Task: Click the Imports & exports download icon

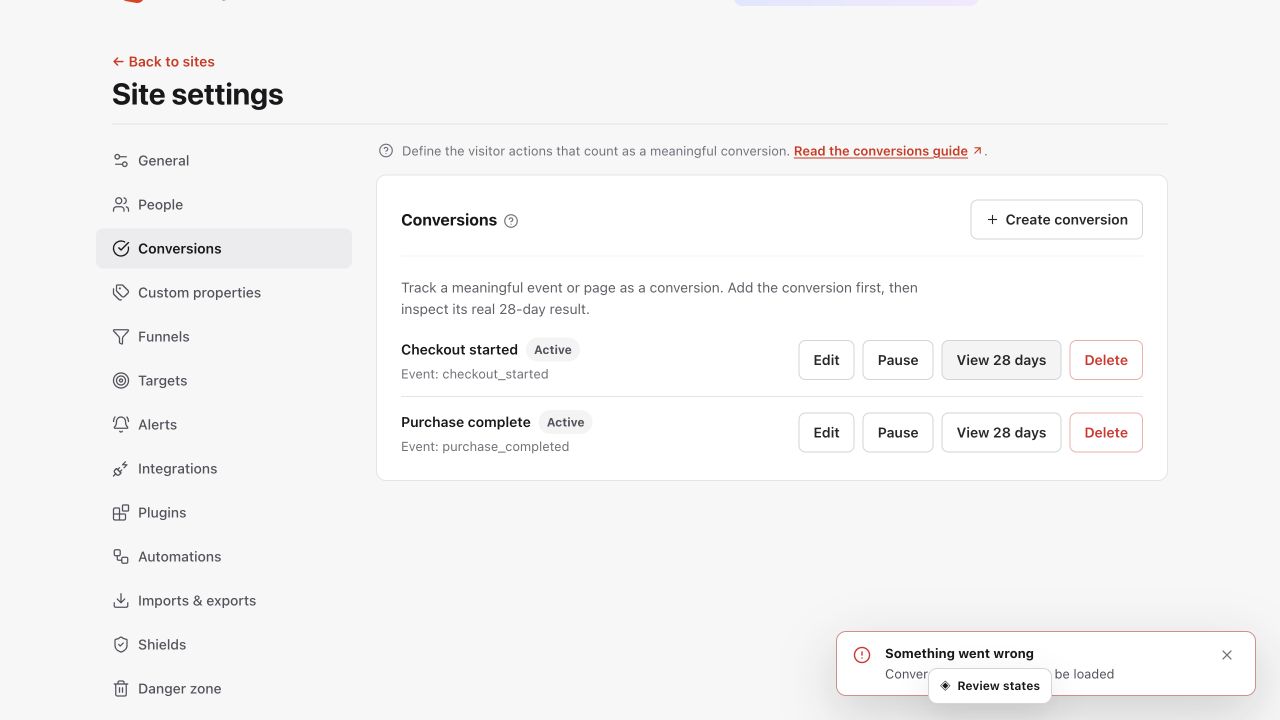Action: click(x=121, y=601)
